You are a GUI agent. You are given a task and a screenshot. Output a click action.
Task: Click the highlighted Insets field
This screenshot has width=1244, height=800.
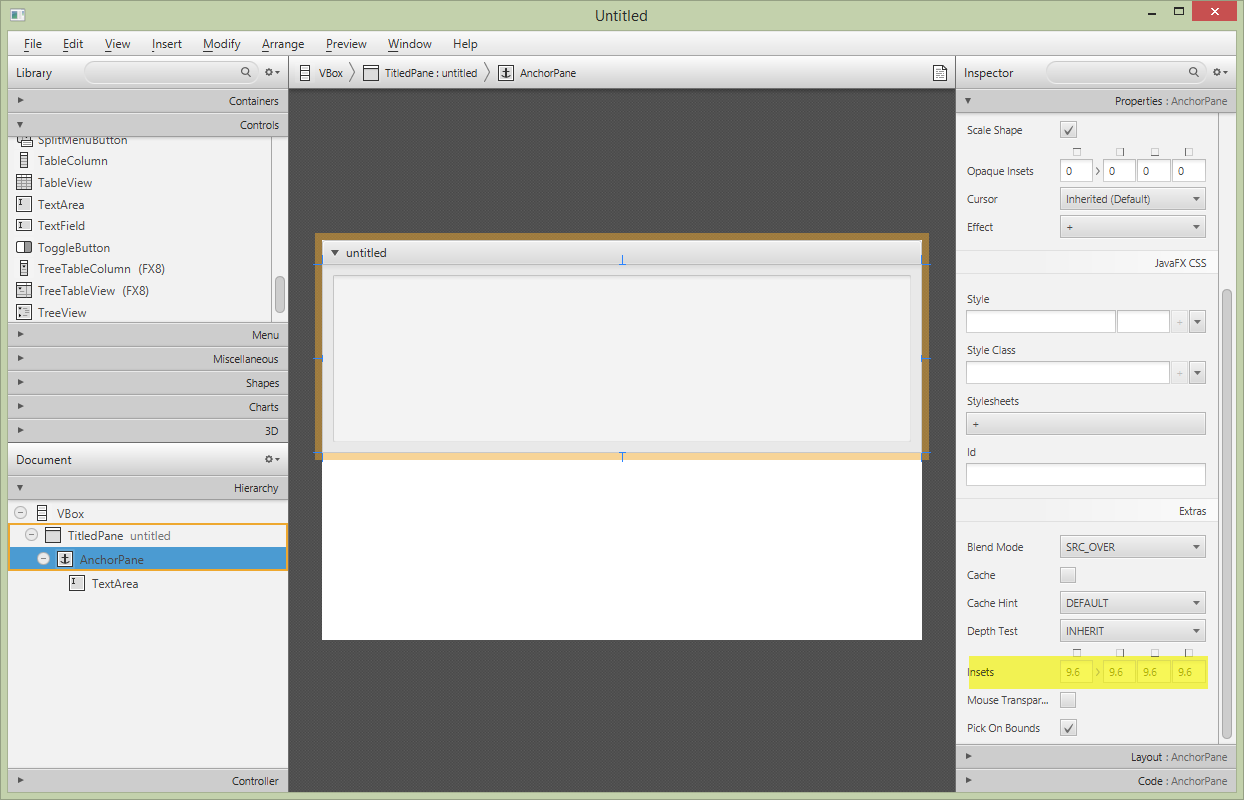(1075, 671)
